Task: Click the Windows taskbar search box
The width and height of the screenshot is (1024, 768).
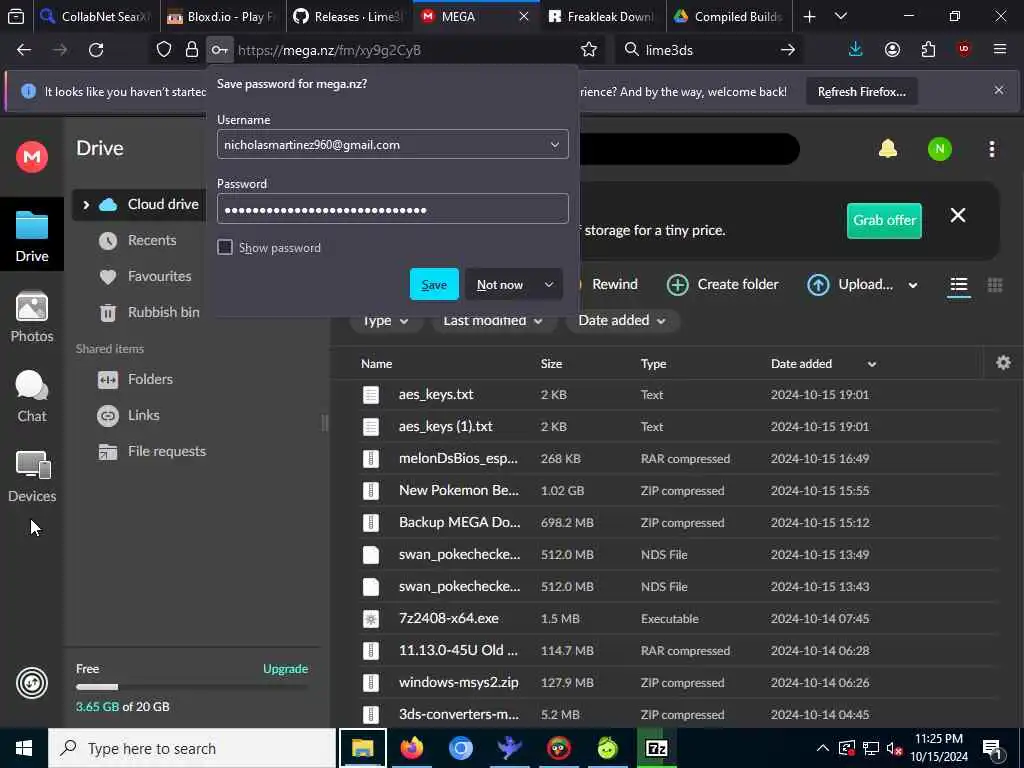Action: (x=193, y=748)
